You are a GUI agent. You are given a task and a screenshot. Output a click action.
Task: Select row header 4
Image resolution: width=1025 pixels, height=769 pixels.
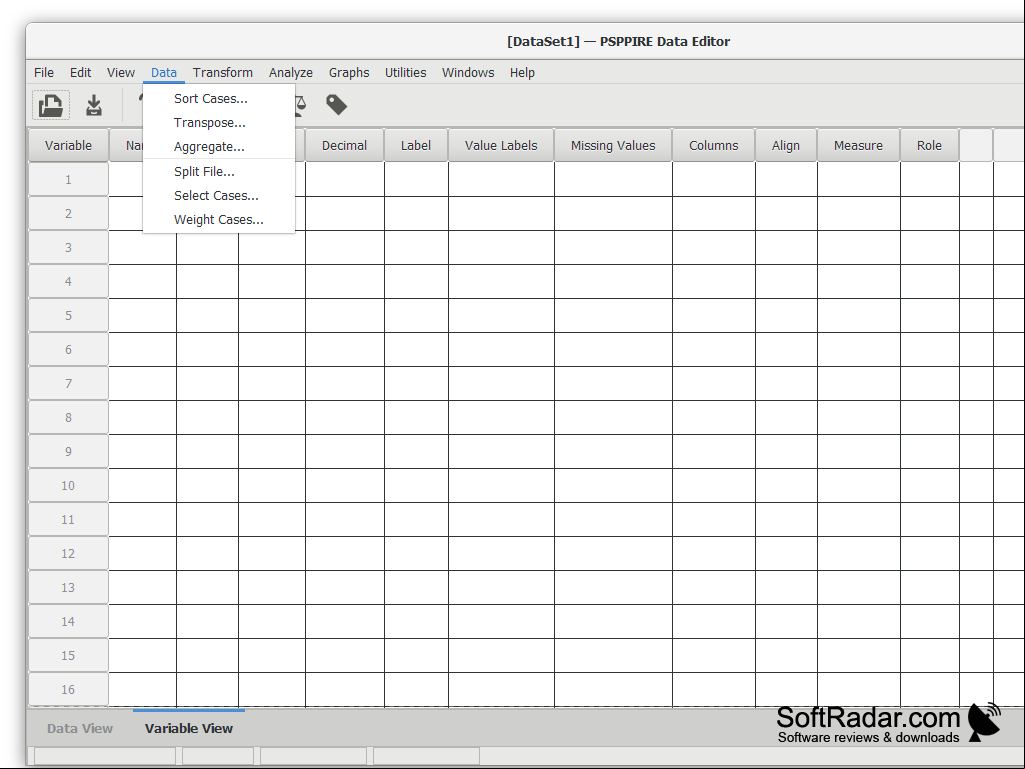coord(69,281)
